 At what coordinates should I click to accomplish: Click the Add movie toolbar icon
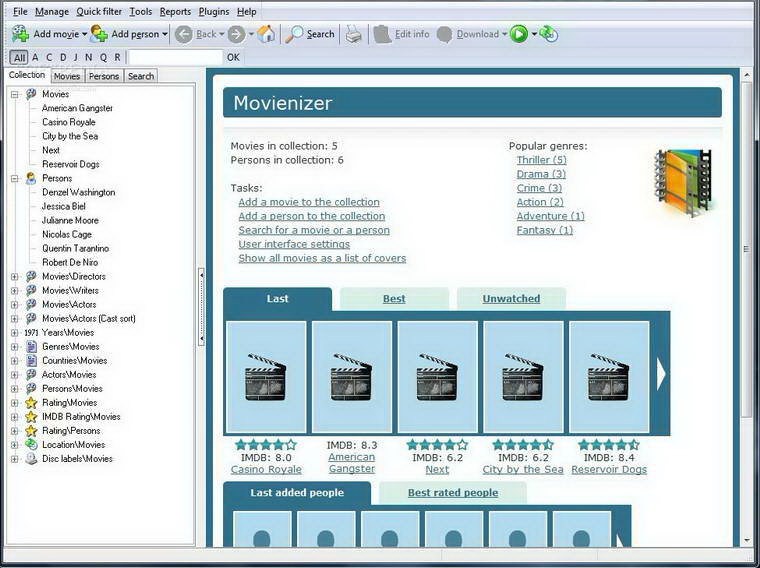tap(20, 34)
